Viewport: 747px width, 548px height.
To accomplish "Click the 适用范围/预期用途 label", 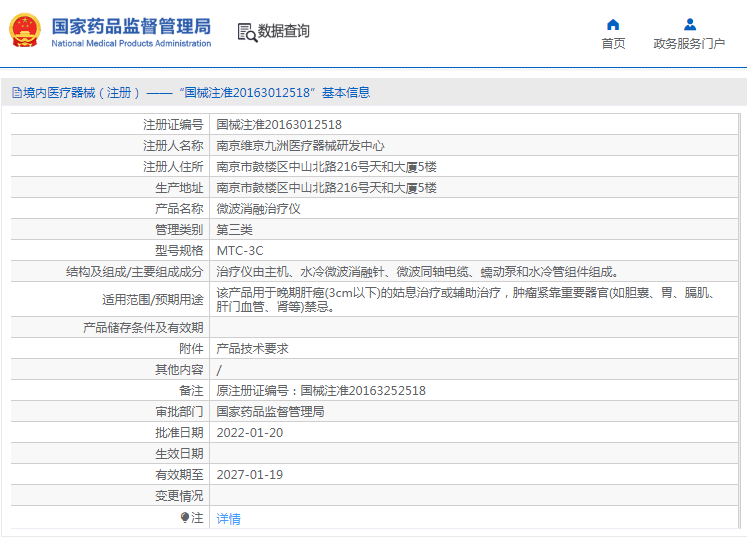I will [153, 300].
